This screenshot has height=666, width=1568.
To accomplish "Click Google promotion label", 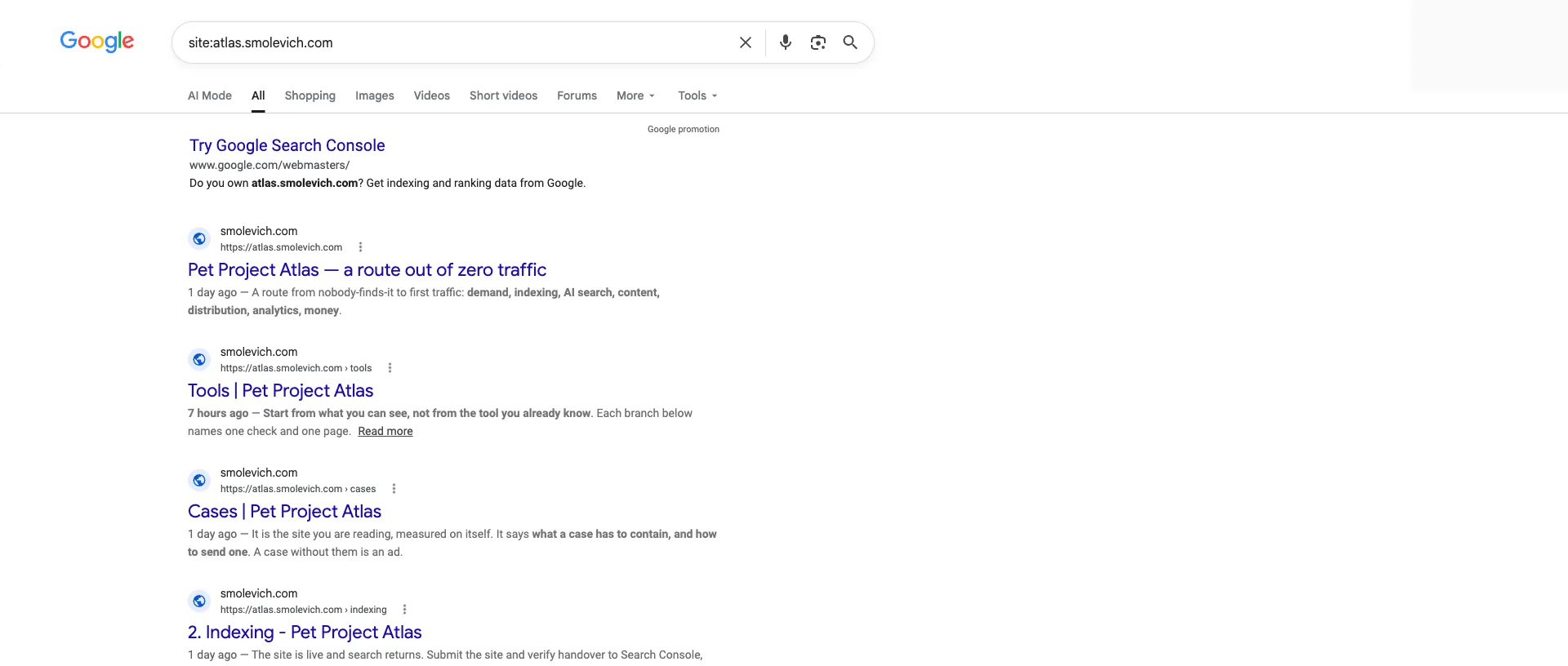I will pos(684,129).
